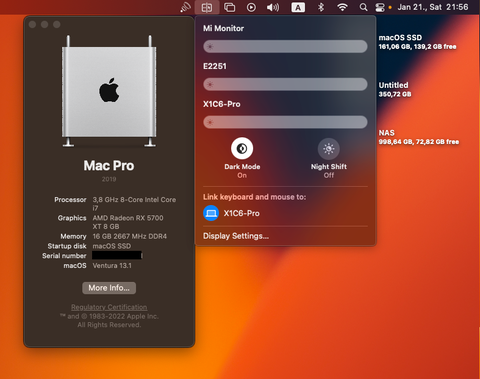The image size is (480, 379).
Task: Click the blacked-out serial number field
Action: pos(117,256)
